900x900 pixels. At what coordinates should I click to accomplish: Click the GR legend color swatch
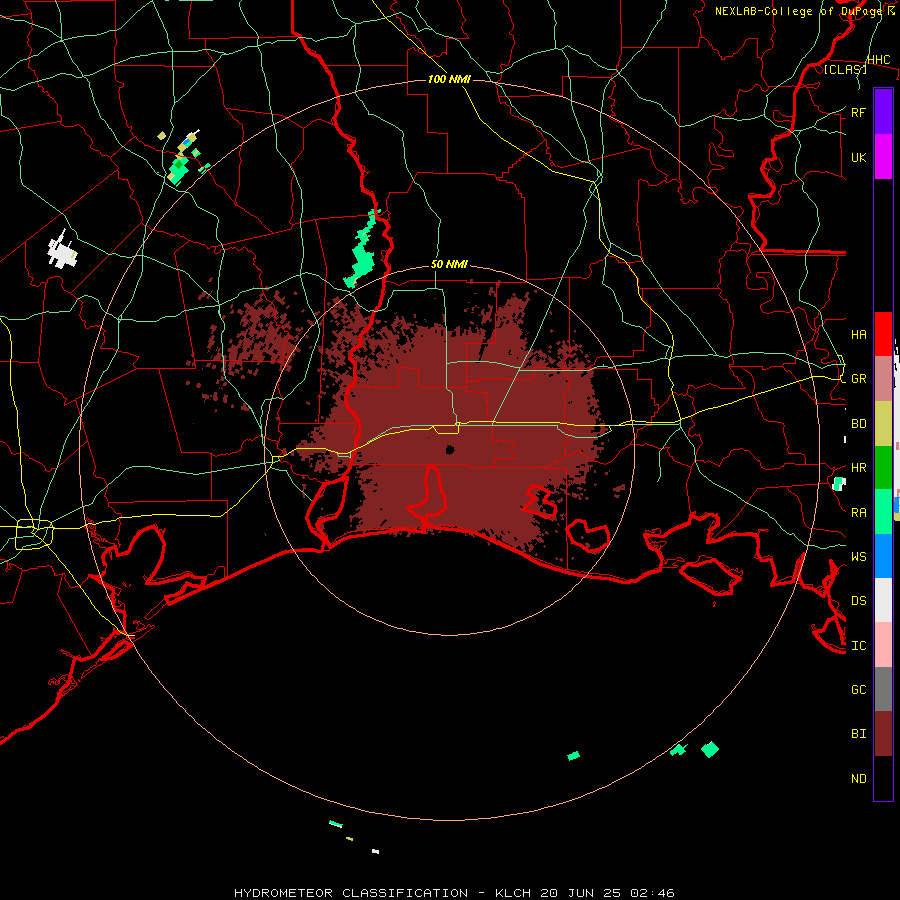pyautogui.click(x=883, y=379)
